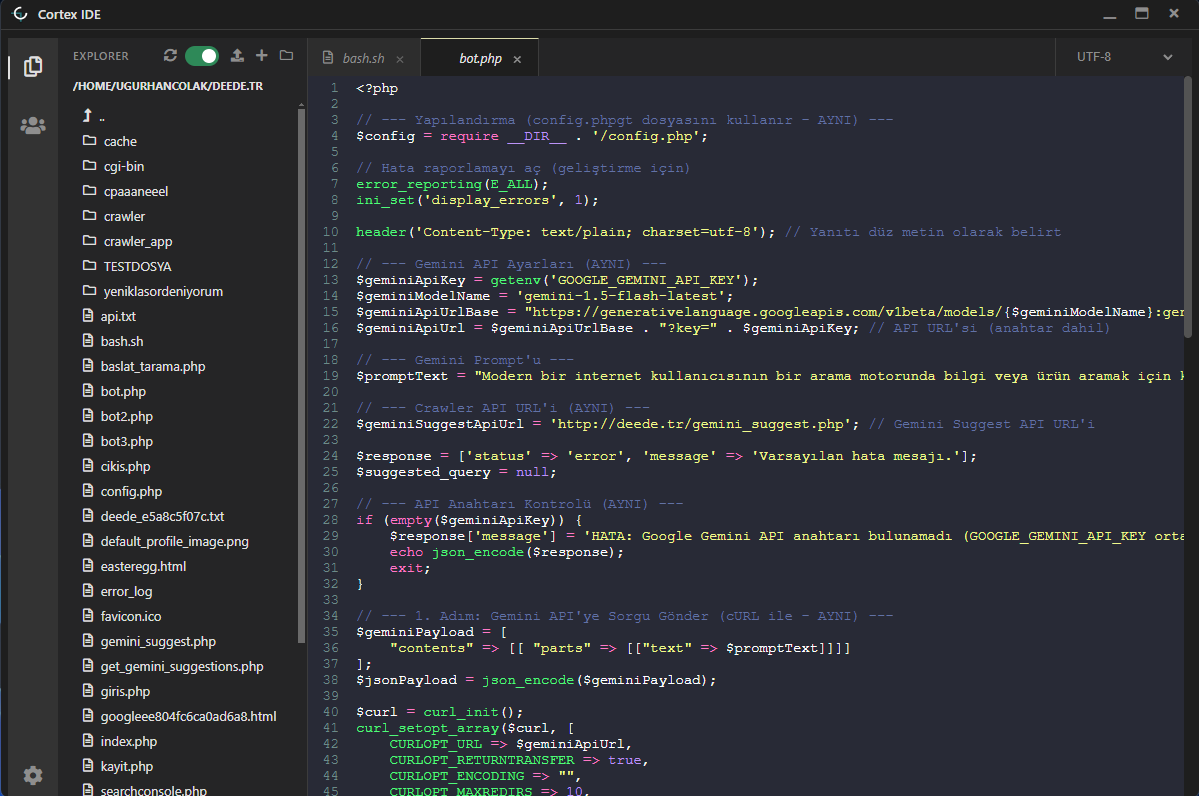Open the UTF-8 encoding dropdown
Viewport: 1199px width, 796px height.
click(1124, 57)
